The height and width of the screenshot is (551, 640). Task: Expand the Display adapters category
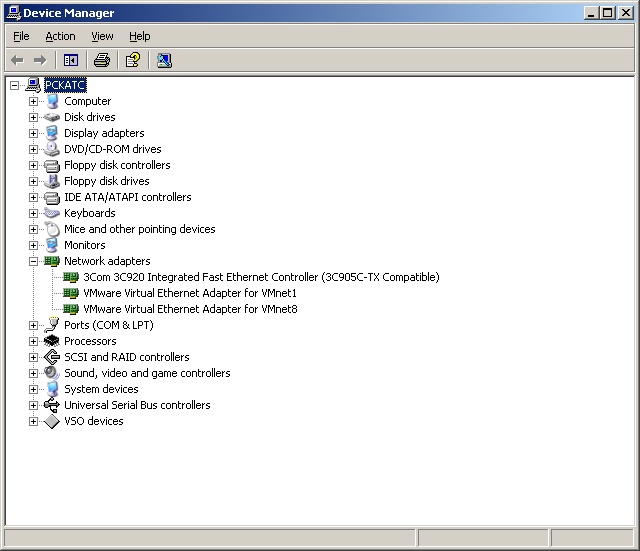(33, 133)
